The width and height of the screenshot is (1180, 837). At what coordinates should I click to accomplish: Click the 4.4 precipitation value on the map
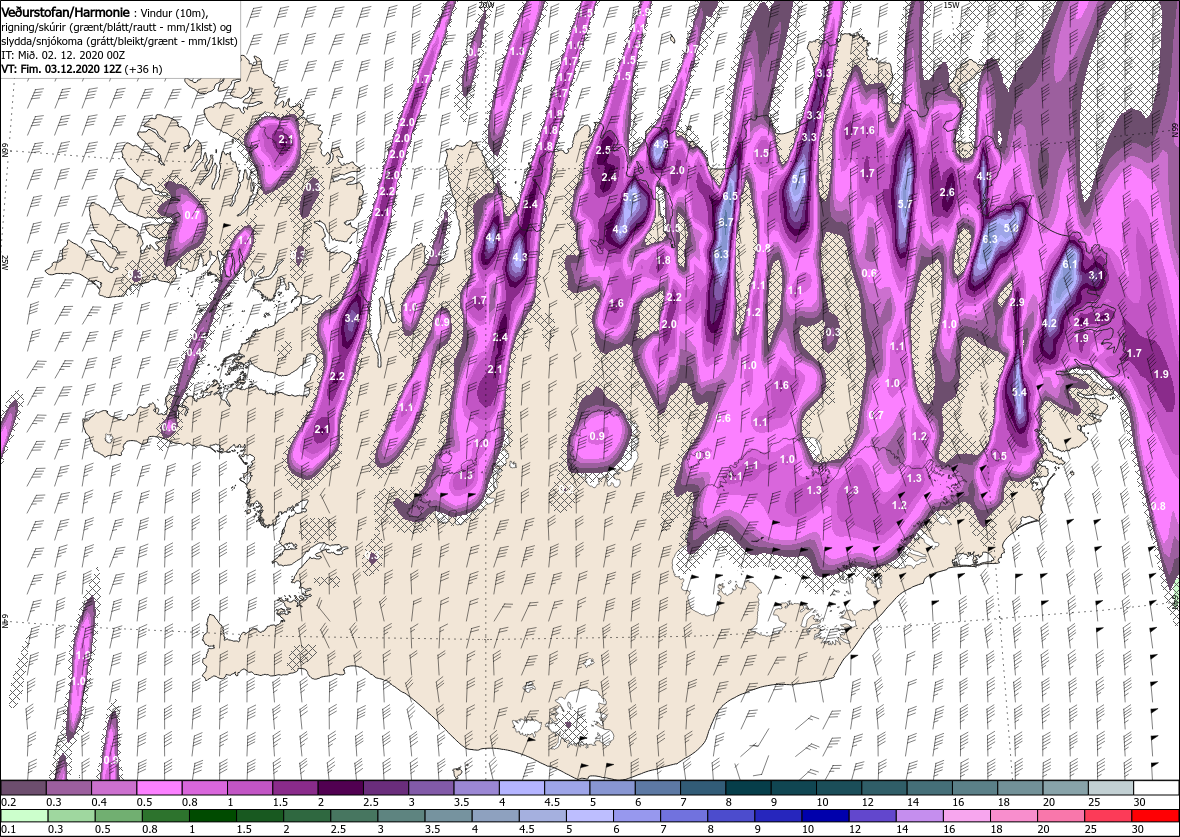point(494,238)
